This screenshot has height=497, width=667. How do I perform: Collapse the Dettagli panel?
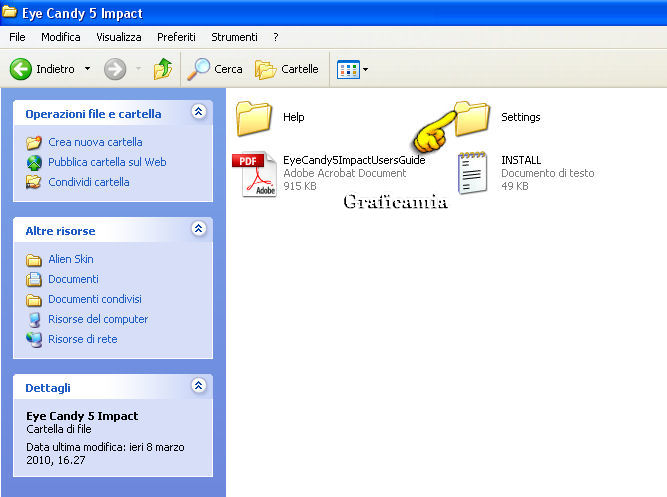199,386
